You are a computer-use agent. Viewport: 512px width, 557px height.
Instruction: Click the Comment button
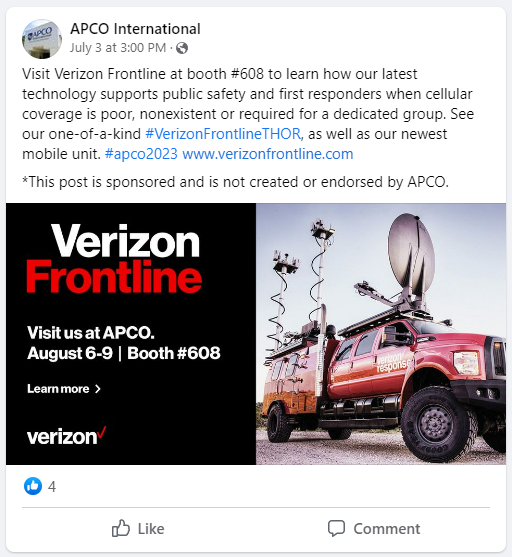[x=374, y=529]
